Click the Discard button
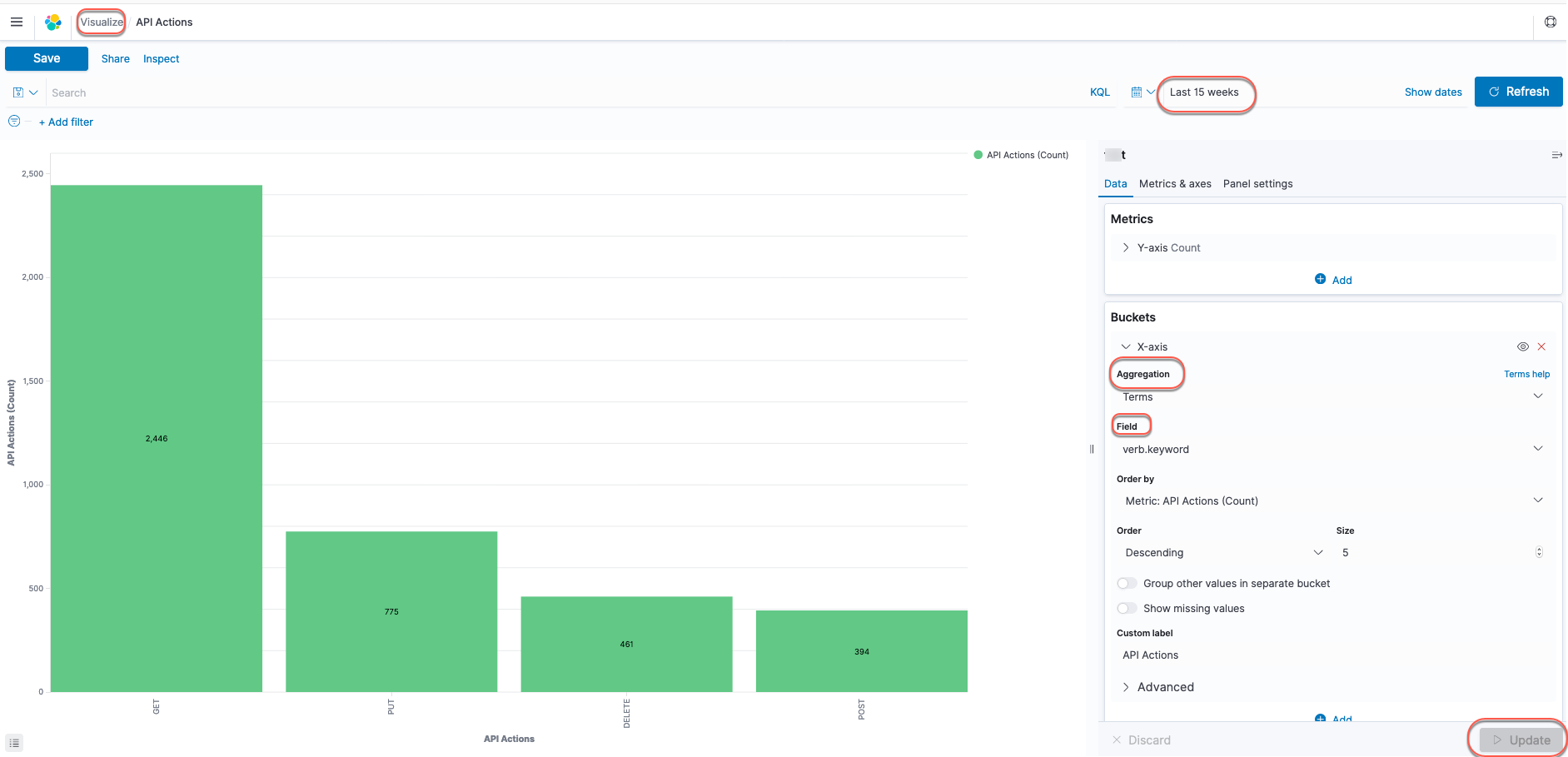The height and width of the screenshot is (757, 1568). 1141,740
